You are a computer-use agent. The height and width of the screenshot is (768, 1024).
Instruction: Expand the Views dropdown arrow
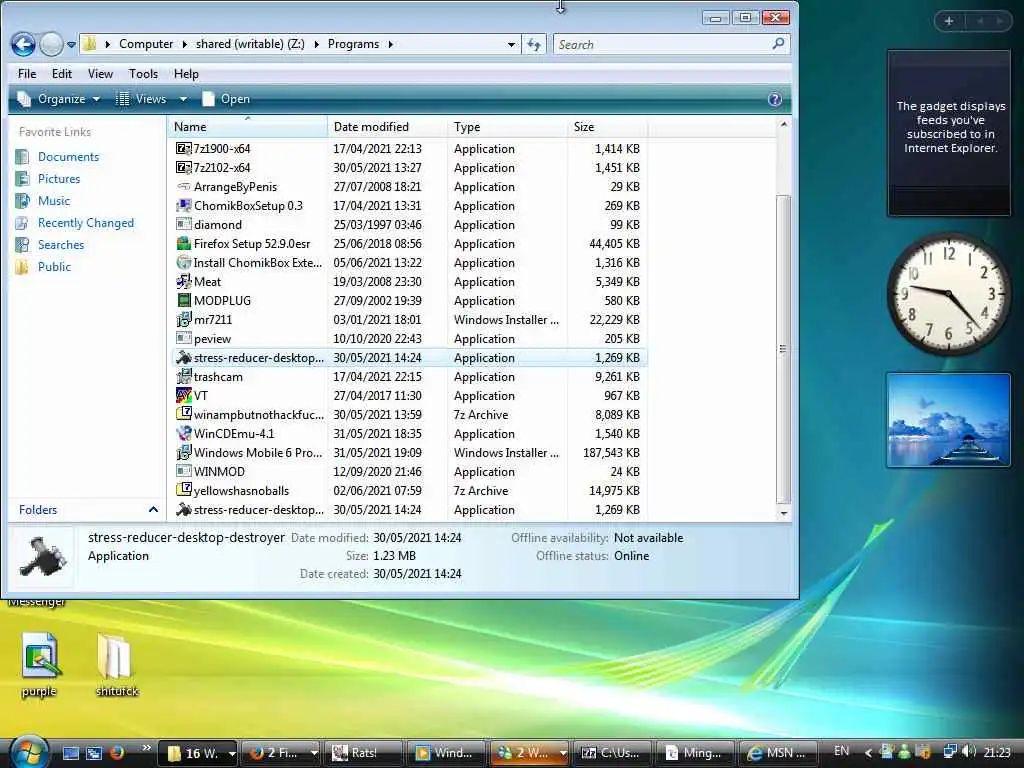[x=183, y=99]
